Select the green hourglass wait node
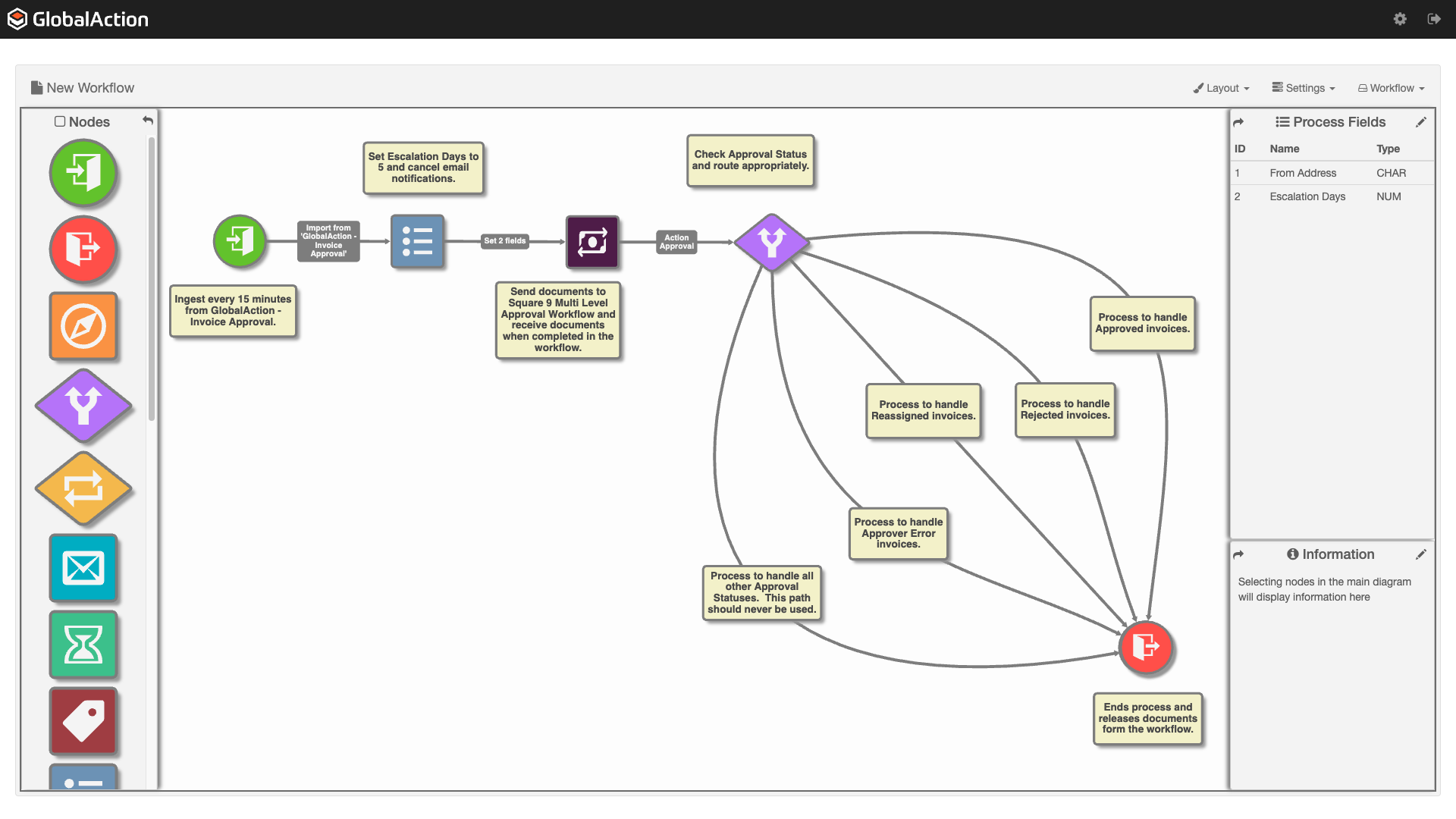1456x819 pixels. 83,645
